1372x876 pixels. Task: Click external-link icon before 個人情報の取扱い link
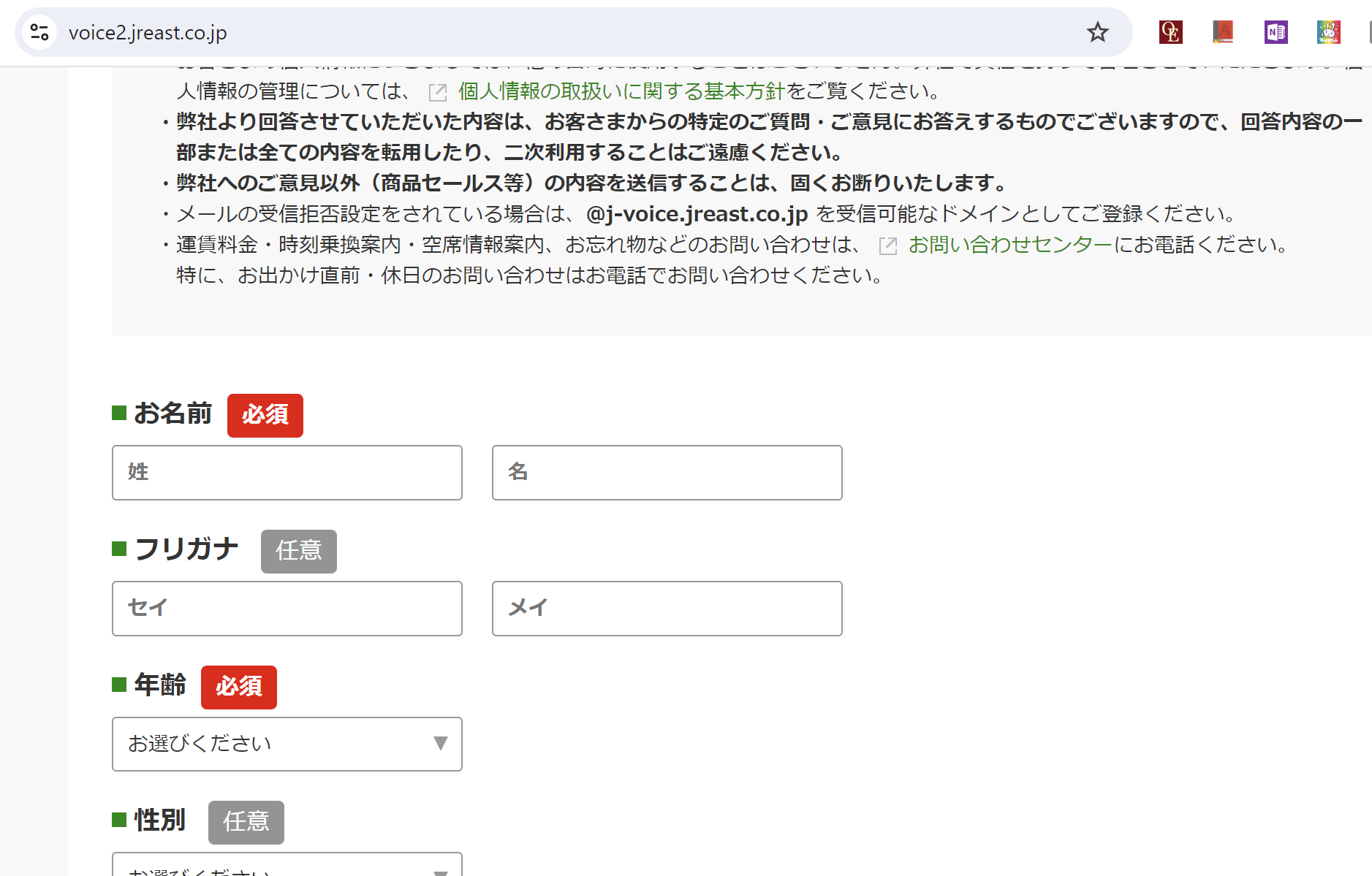(x=438, y=92)
